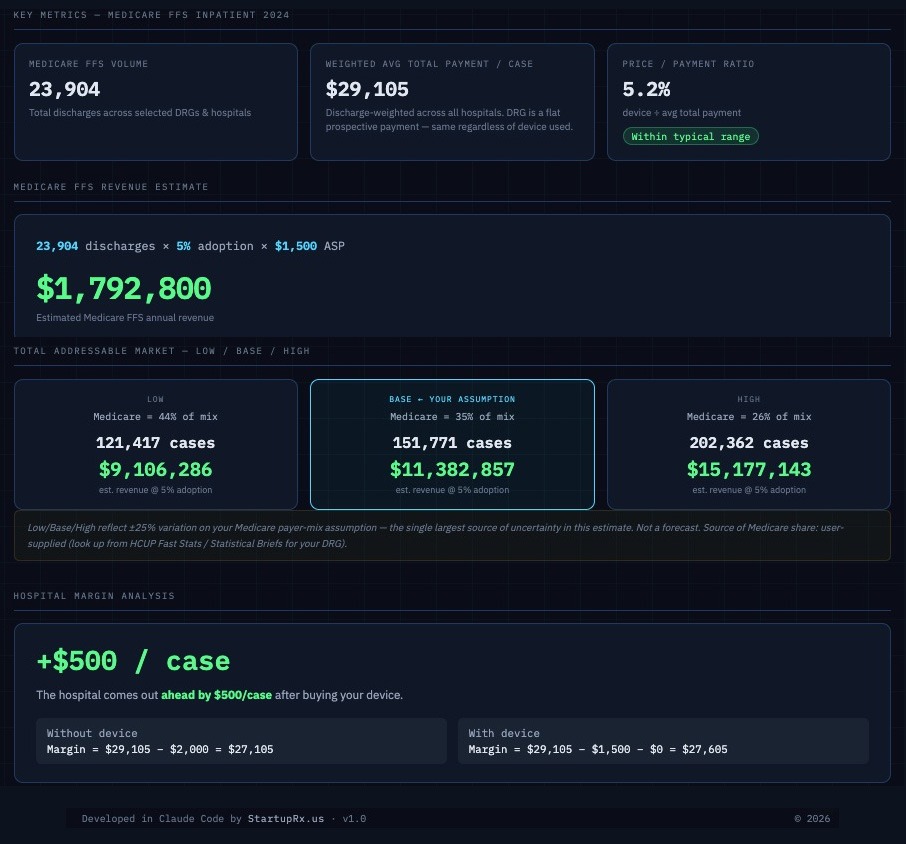Click '23,904' in the revenue formula

[x=57, y=246]
